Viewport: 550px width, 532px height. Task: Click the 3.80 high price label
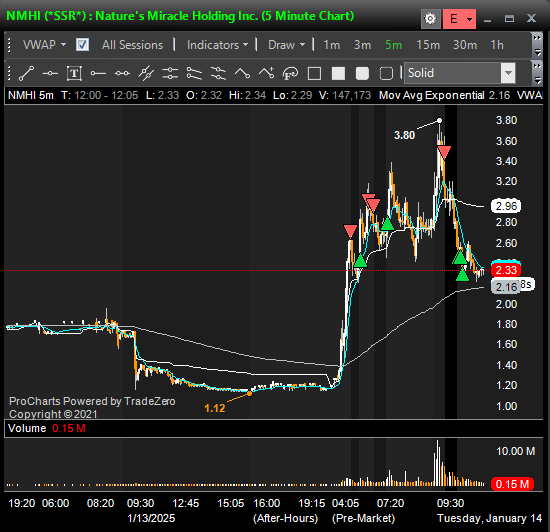pyautogui.click(x=404, y=135)
